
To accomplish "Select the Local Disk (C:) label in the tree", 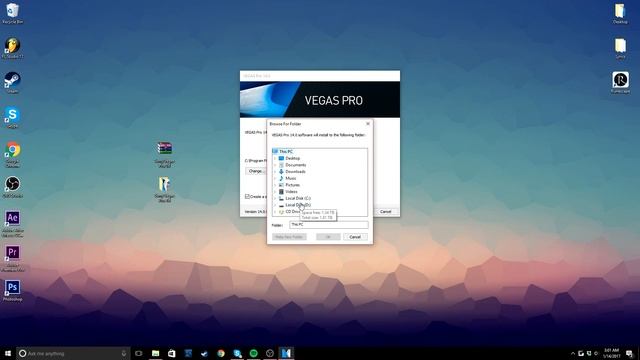I will pyautogui.click(x=298, y=198).
